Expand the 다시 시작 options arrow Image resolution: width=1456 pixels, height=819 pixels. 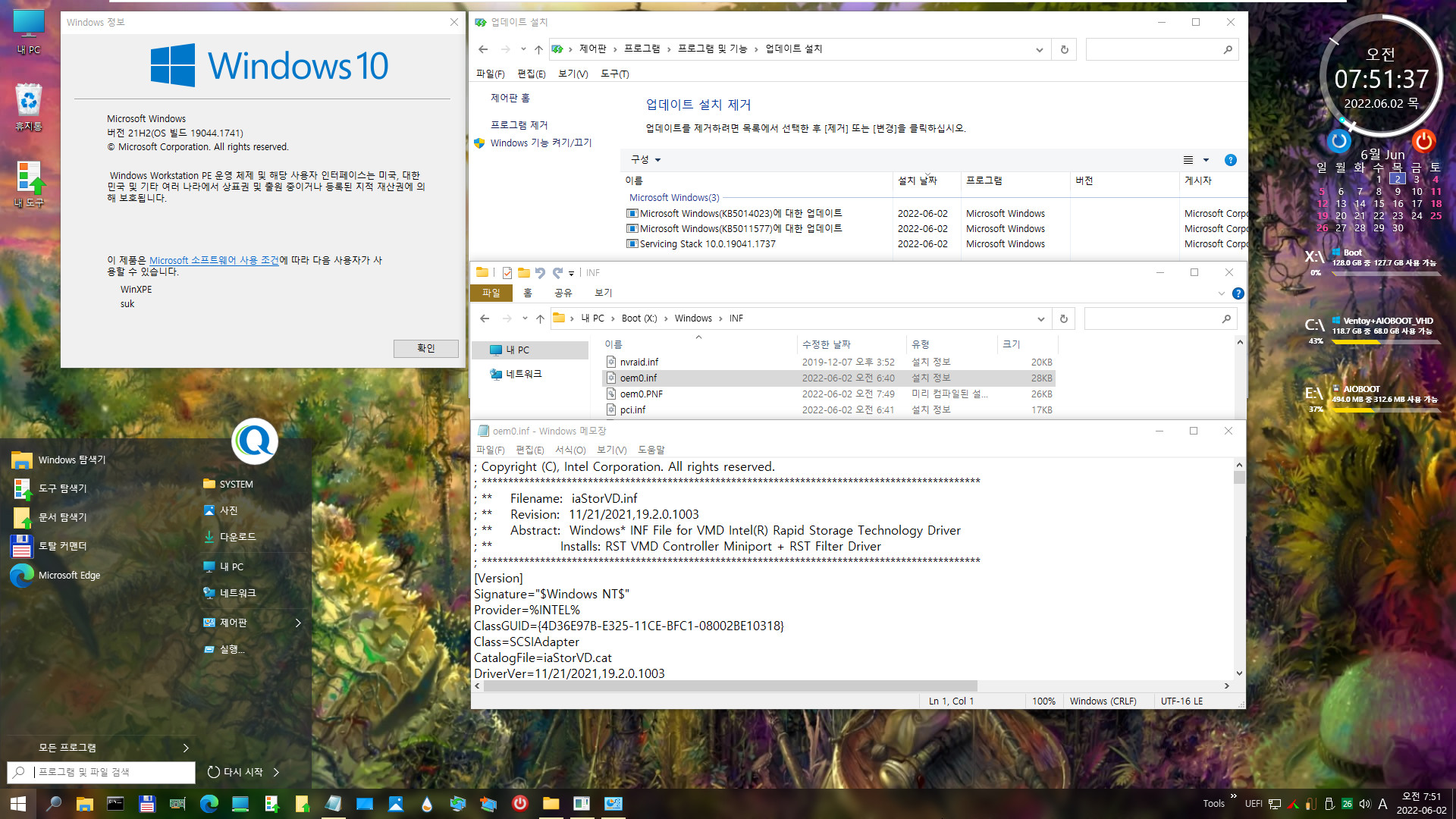(x=276, y=772)
